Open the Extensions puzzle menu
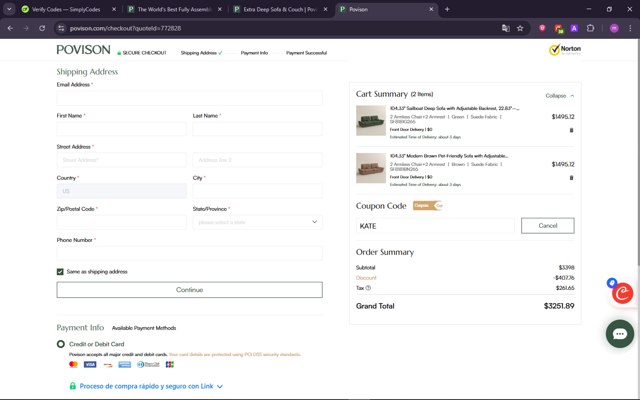The height and width of the screenshot is (400, 640). point(590,28)
